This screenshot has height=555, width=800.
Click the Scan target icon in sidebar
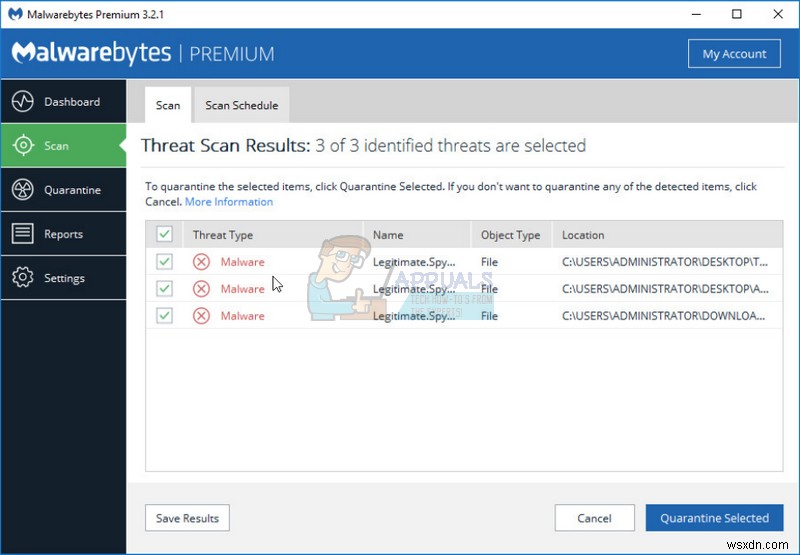(x=23, y=145)
